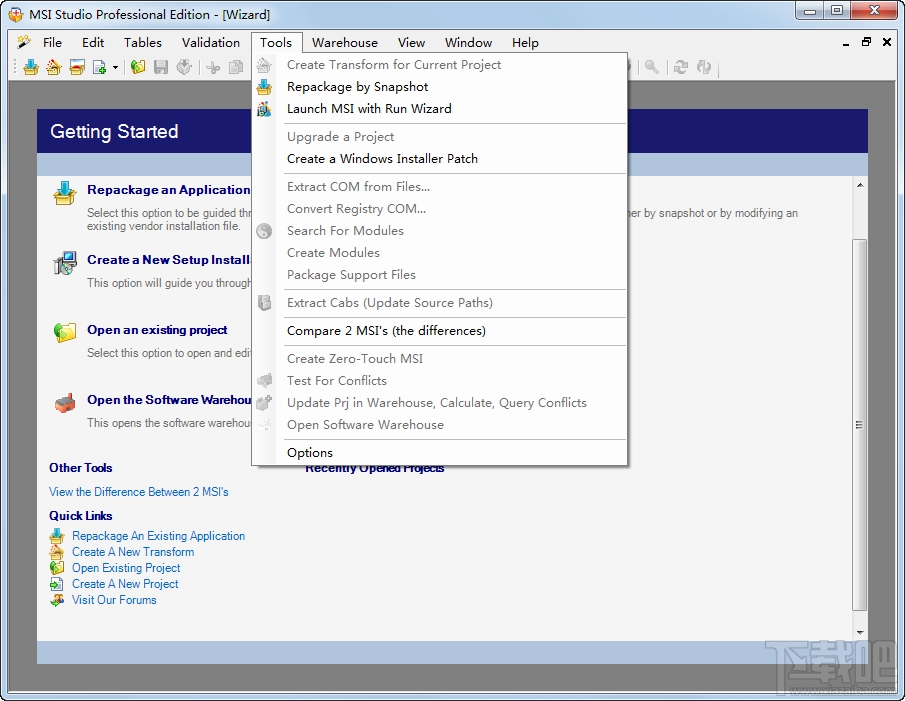
Task: Open the dropdown arrow beside the New Project icon
Action: pos(115,67)
